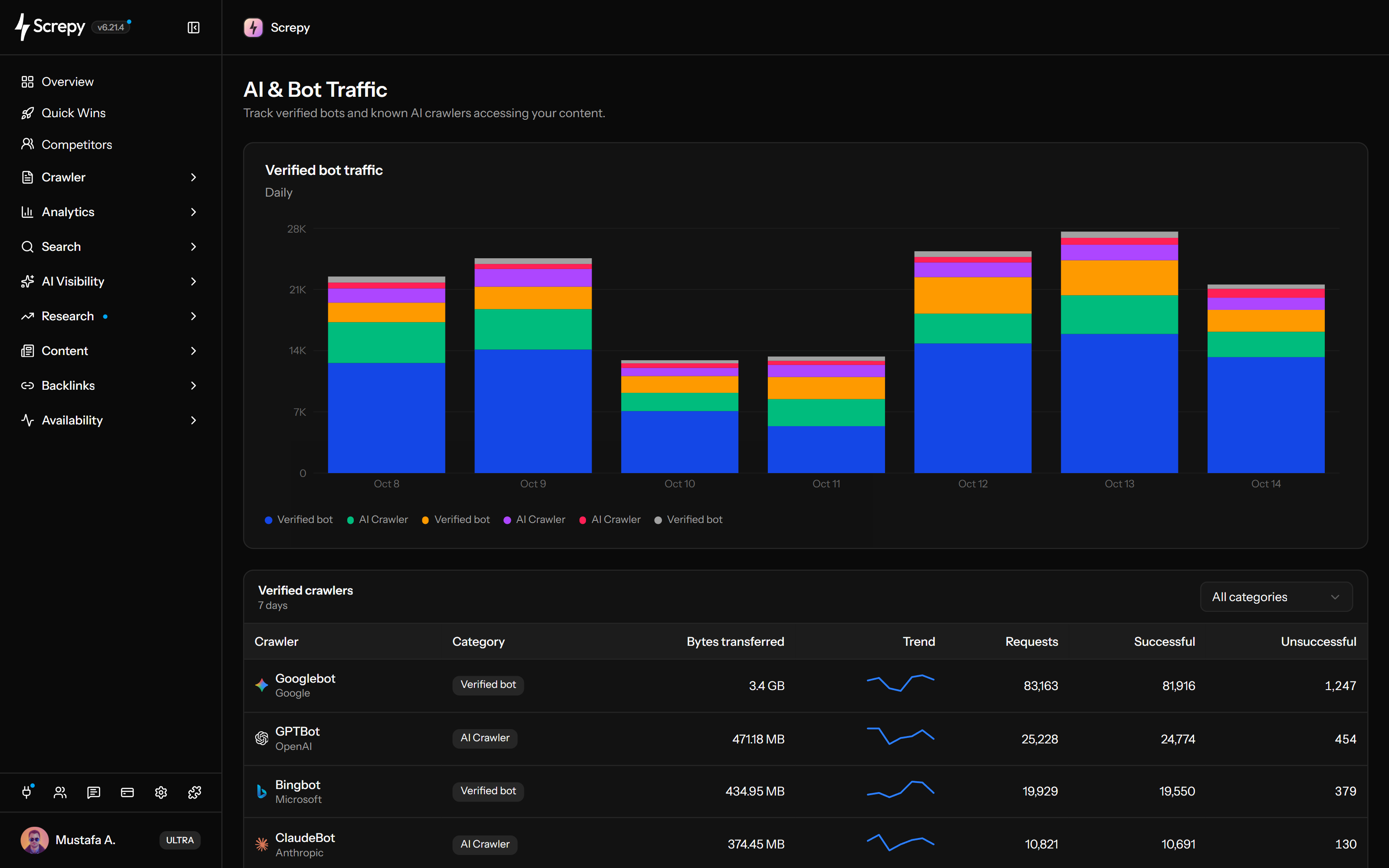Open the All categories dropdown
Screen dimensions: 1389x868
tap(1276, 597)
